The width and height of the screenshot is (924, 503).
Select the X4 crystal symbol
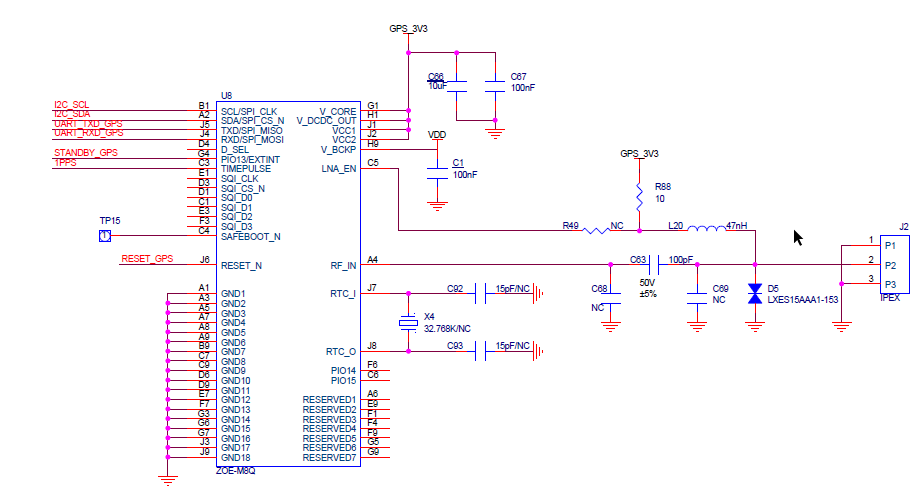[x=408, y=322]
